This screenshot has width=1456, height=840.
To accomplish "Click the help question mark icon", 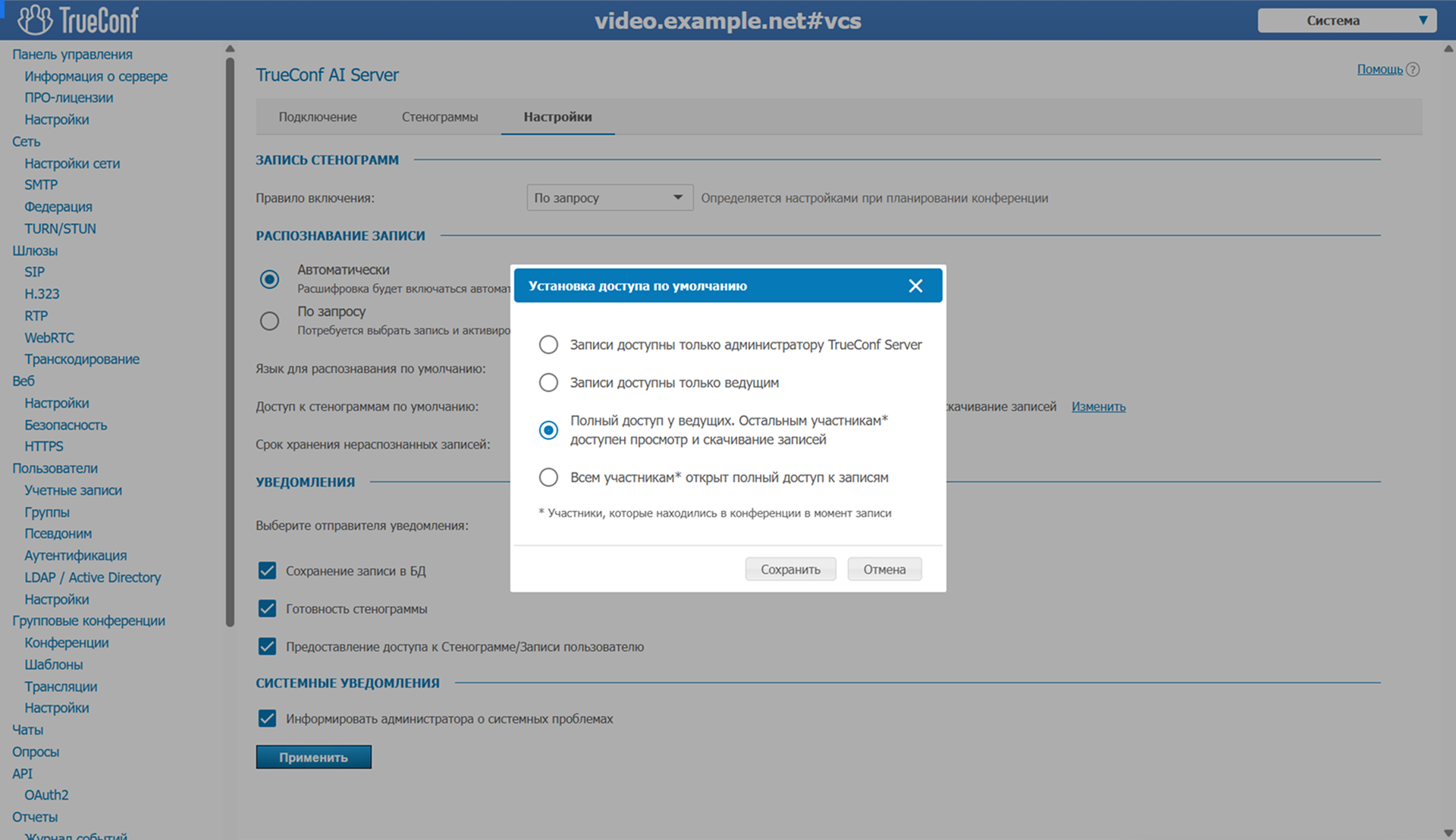I will (x=1412, y=70).
